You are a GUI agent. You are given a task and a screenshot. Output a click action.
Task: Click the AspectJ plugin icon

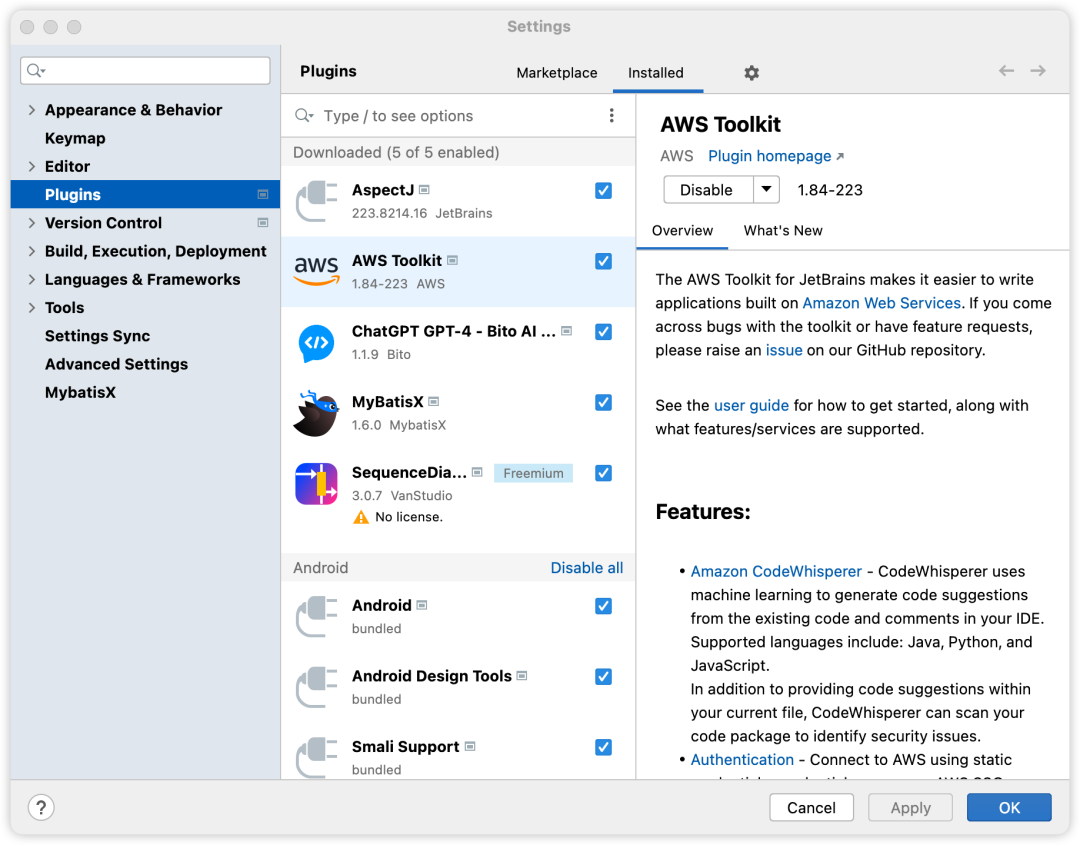click(316, 201)
